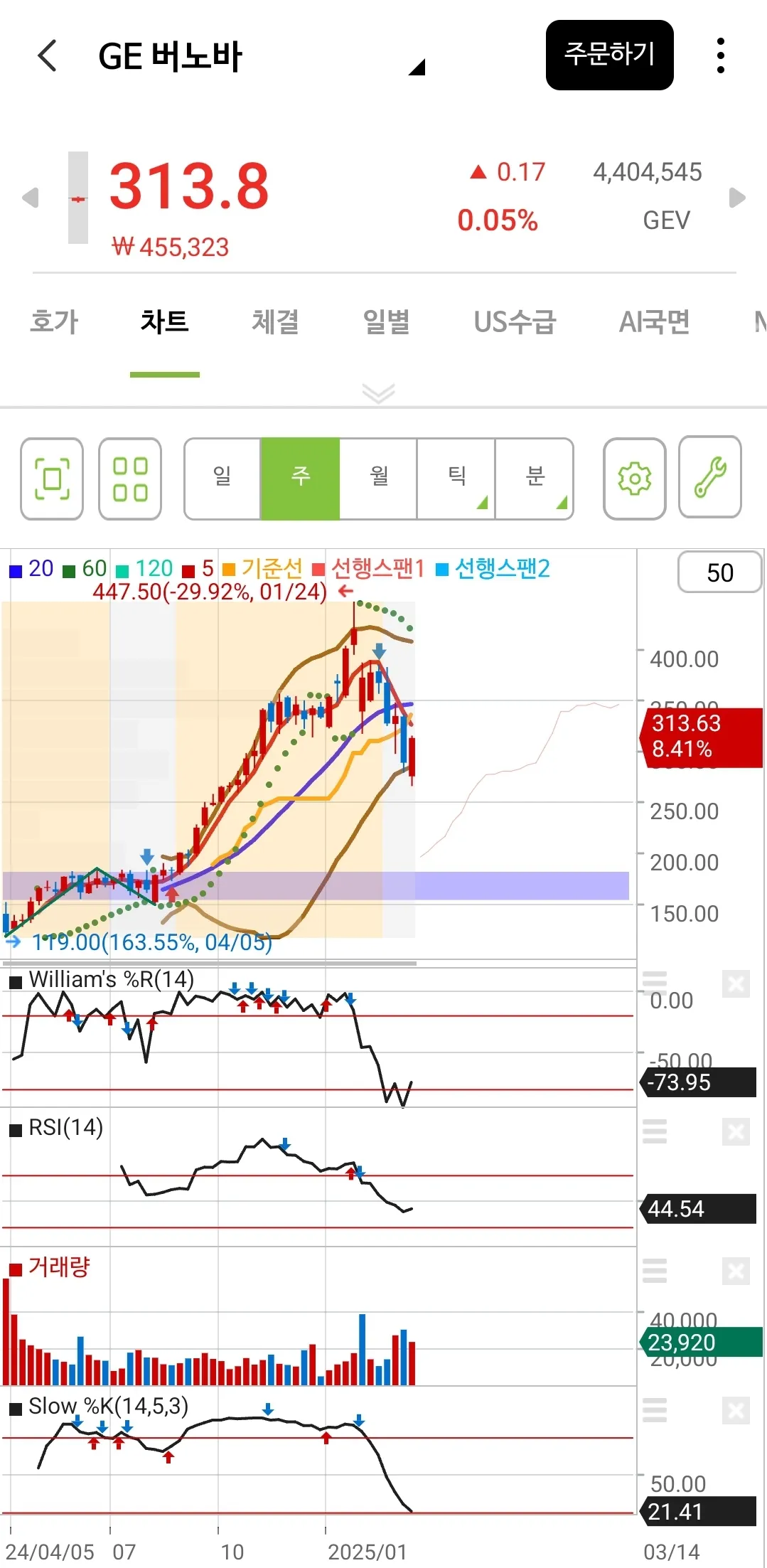
Task: Close the RSI(14) indicator panel
Action: [x=736, y=1131]
